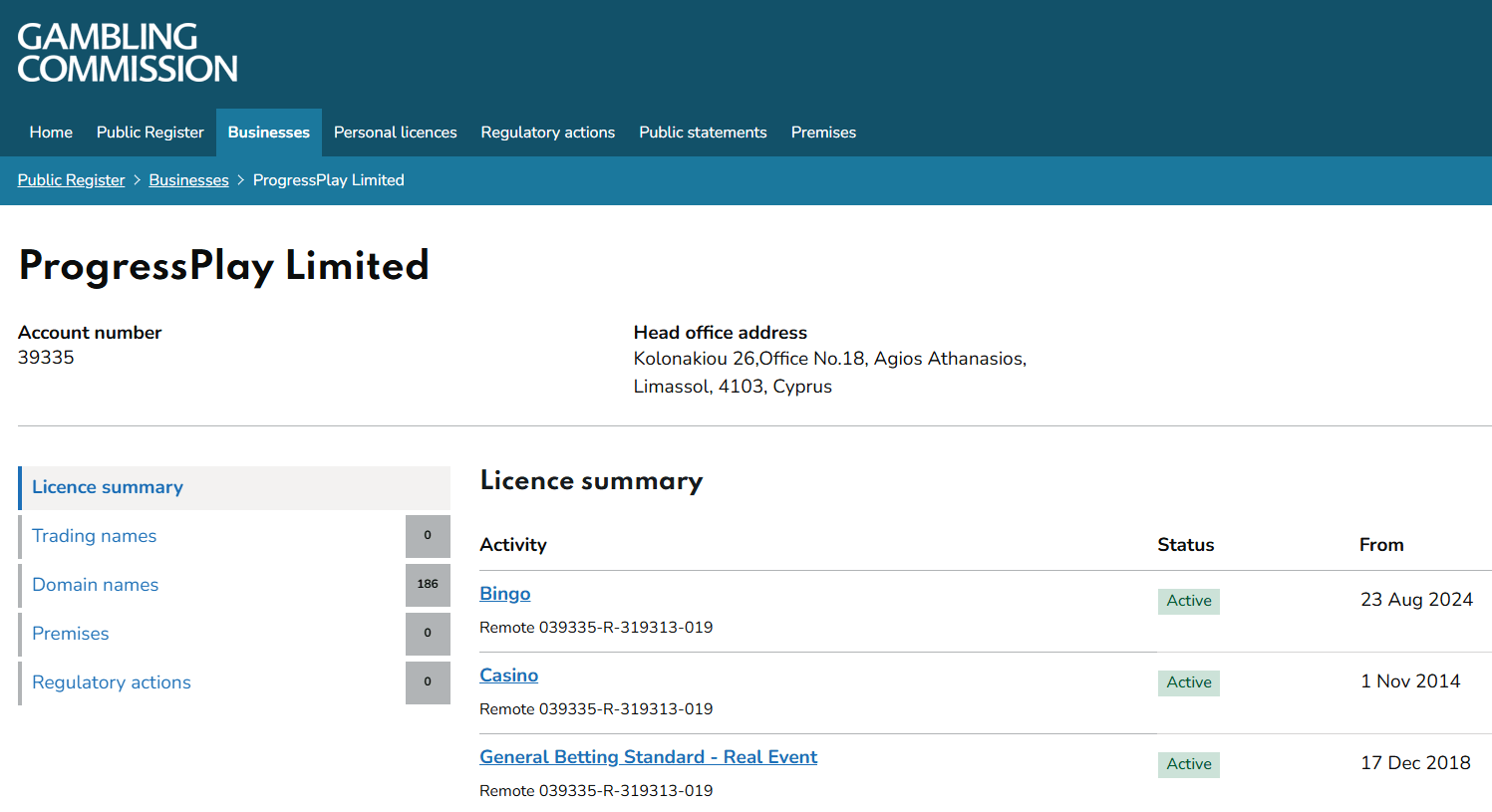Click the Licence summary section heading
The image size is (1492, 812).
pos(592,481)
